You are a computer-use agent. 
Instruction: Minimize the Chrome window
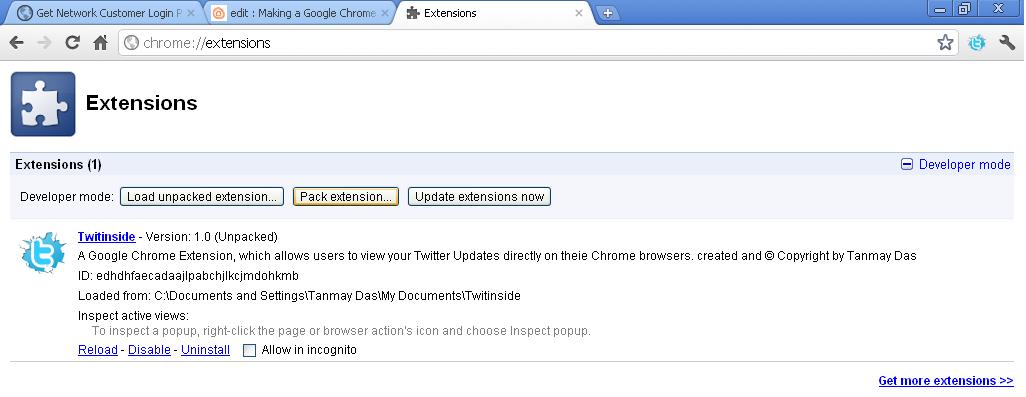click(941, 9)
